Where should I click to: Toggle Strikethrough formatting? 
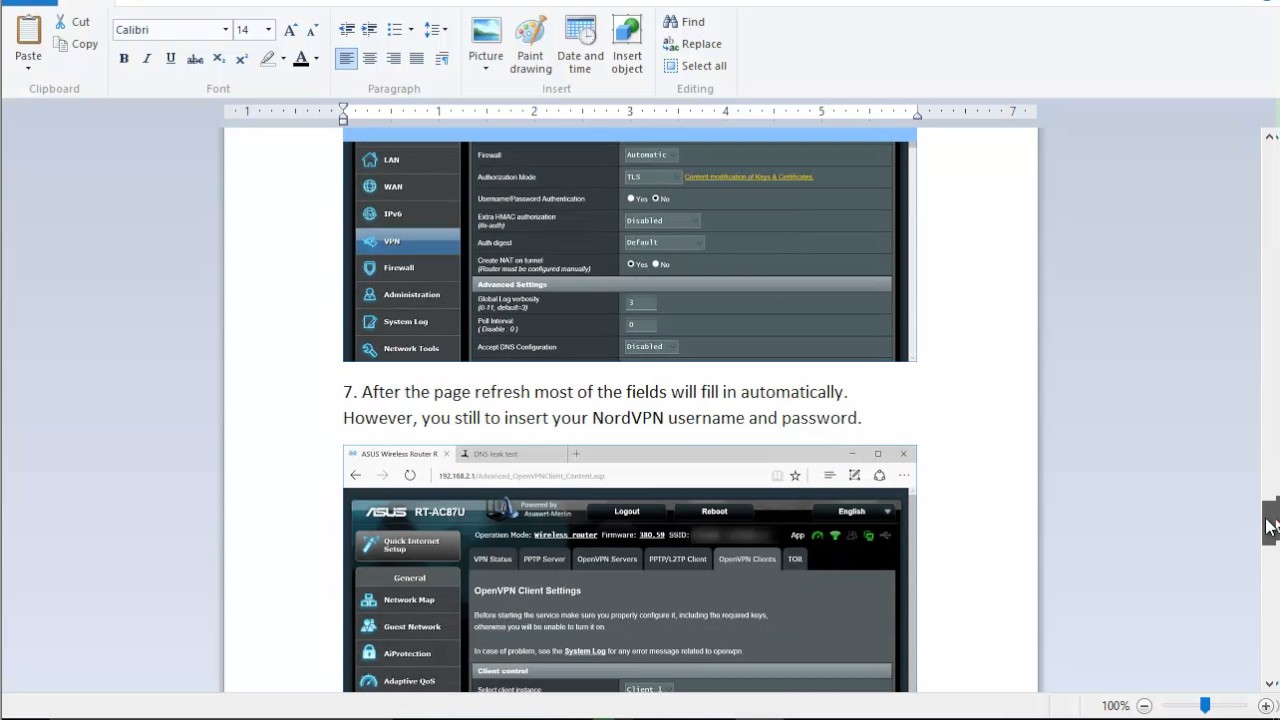coord(195,59)
